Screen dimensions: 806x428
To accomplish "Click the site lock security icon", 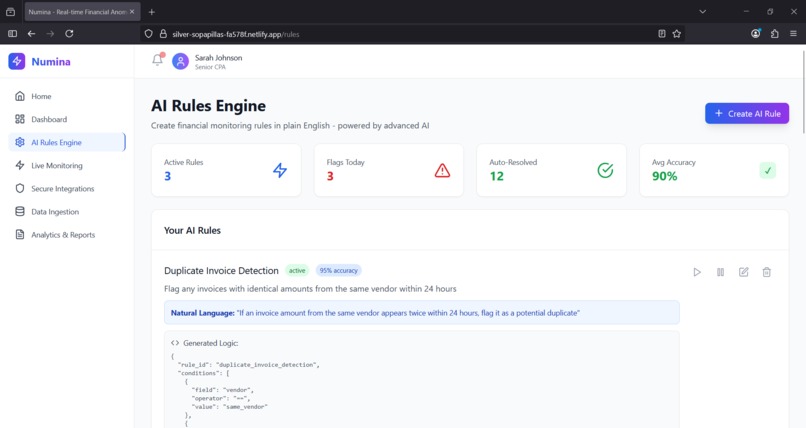I will click(x=163, y=34).
